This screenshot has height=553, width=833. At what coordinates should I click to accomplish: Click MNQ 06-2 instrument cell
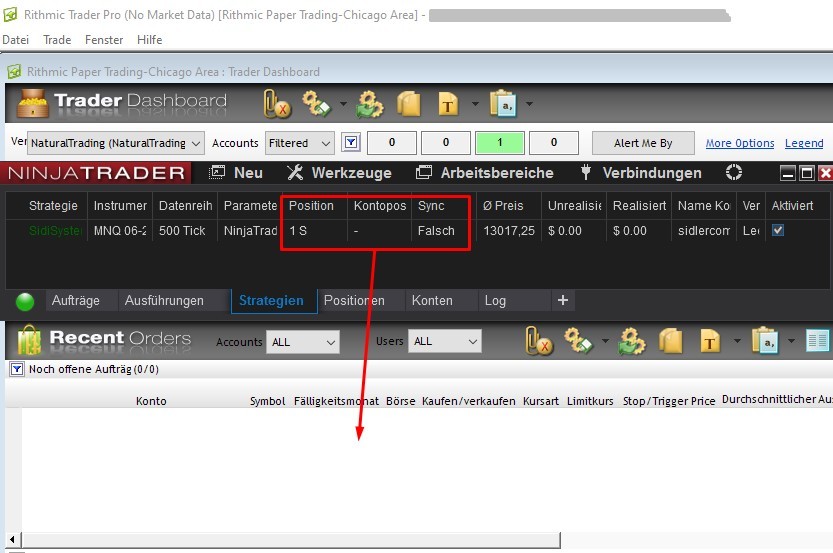tap(120, 231)
